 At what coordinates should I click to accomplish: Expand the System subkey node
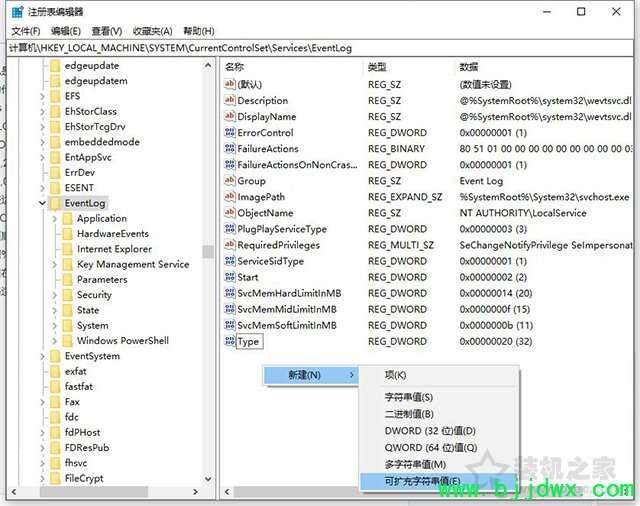(x=55, y=326)
